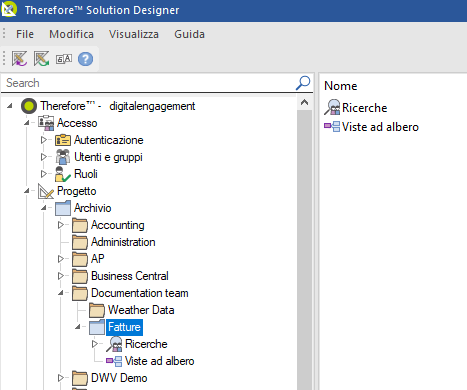Click the first design toolbar icon with purple arrow
Image resolution: width=467 pixels, height=390 pixels.
[19, 59]
